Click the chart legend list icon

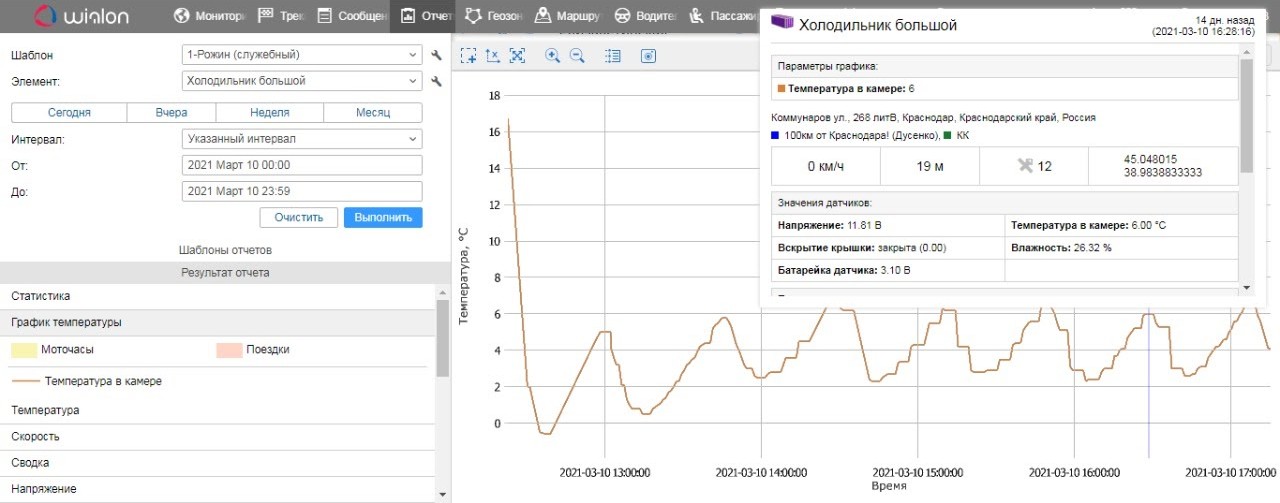click(613, 56)
